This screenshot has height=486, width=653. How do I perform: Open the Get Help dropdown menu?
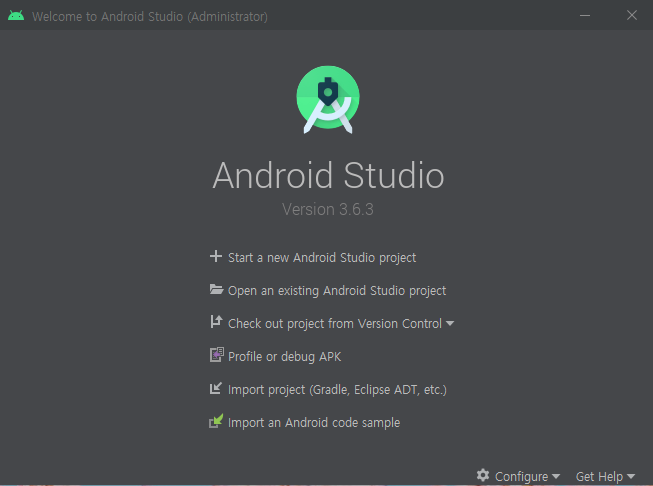605,476
